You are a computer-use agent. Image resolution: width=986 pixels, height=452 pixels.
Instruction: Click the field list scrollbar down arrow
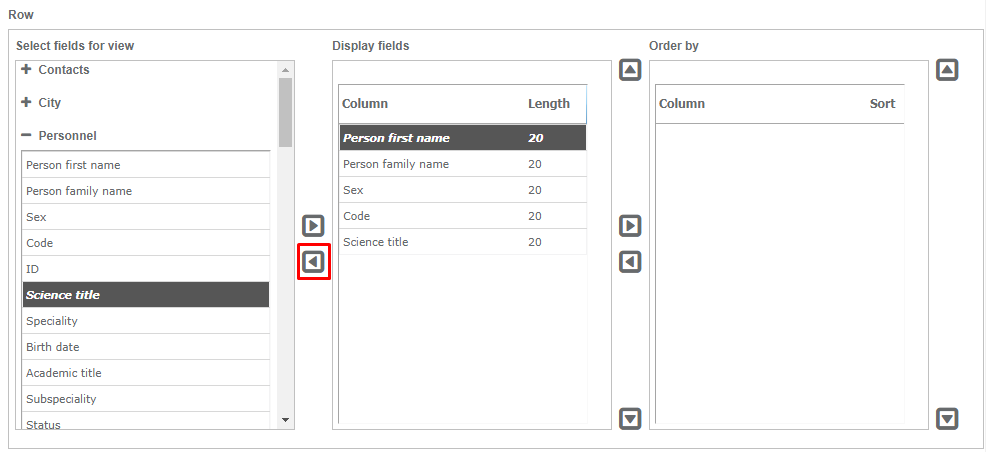[285, 420]
